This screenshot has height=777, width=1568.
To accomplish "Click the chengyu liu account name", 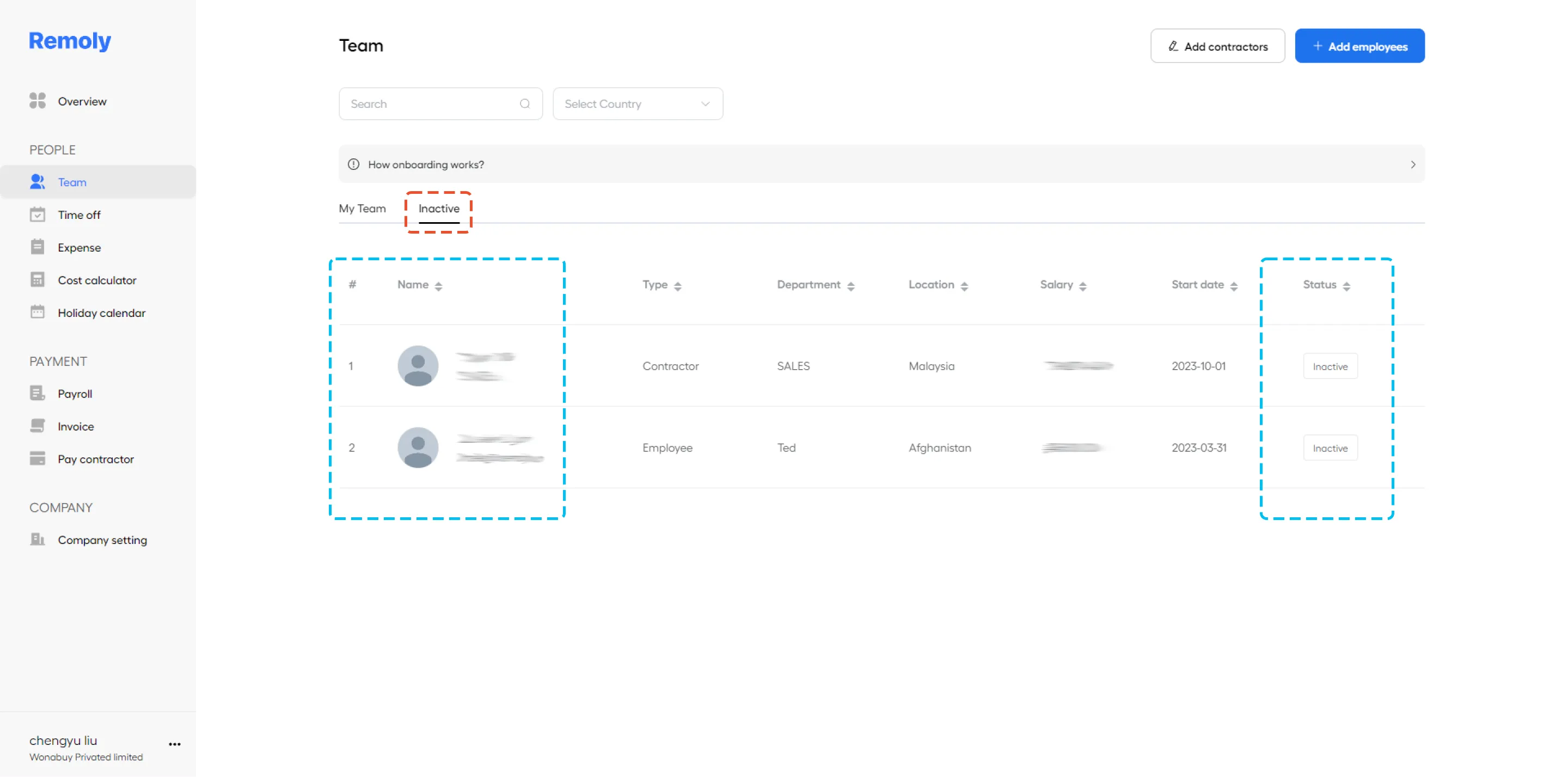I will click(63, 741).
